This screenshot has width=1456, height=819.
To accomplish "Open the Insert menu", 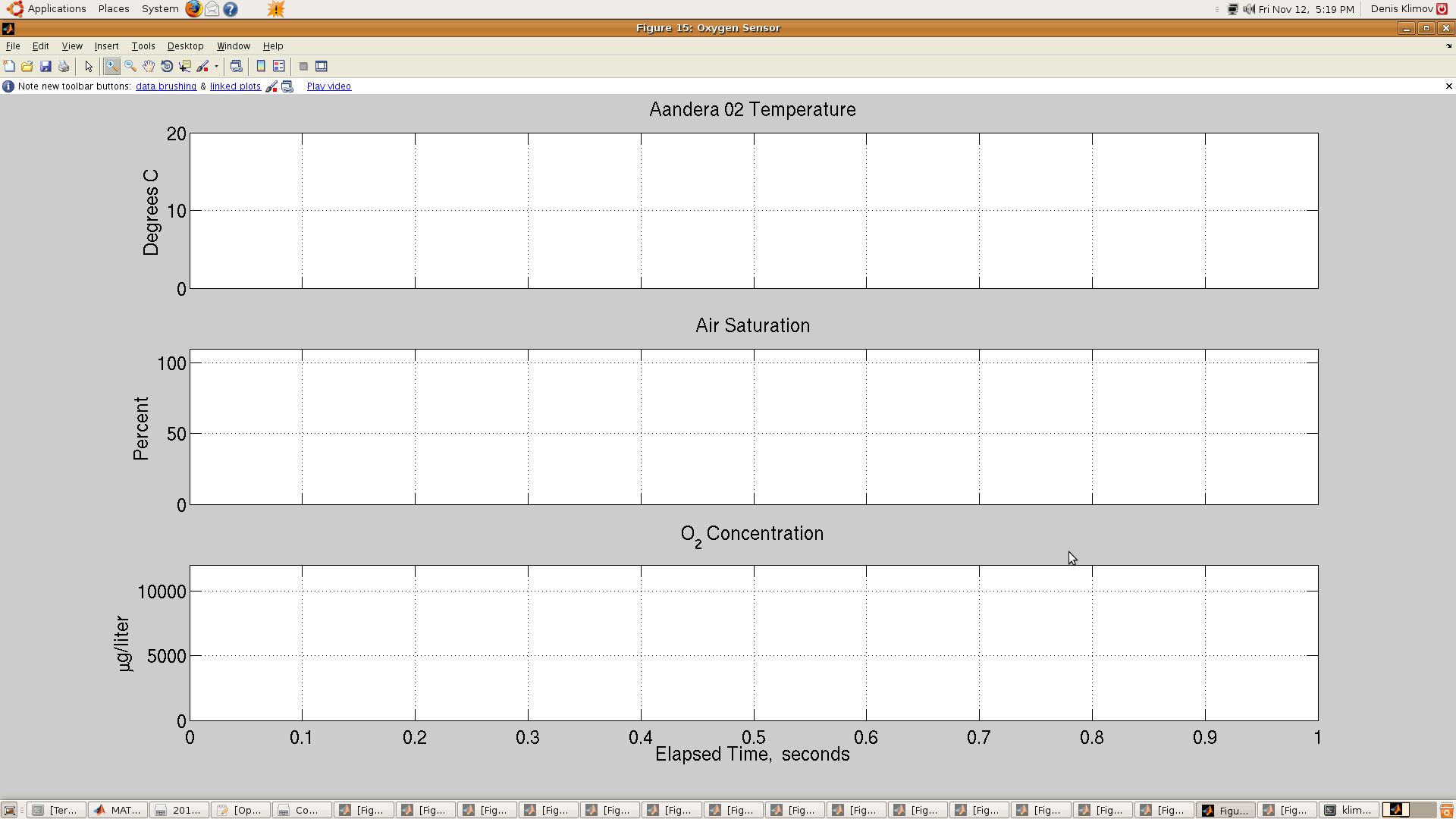I will point(106,46).
